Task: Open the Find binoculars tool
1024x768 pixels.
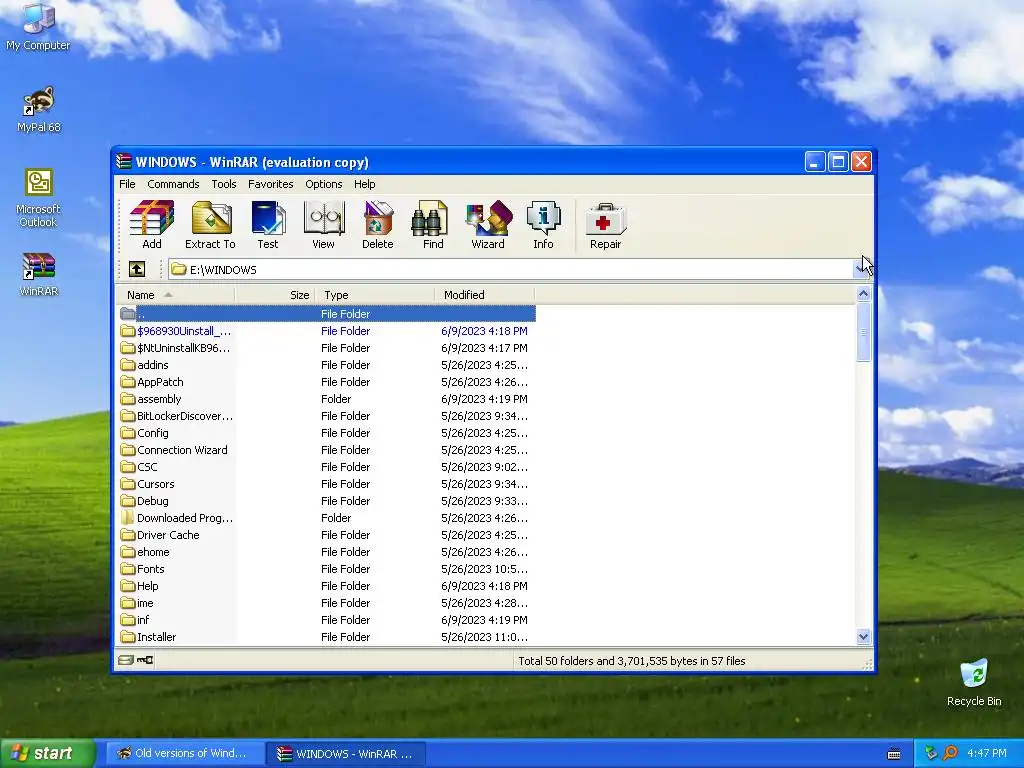Action: [x=432, y=225]
